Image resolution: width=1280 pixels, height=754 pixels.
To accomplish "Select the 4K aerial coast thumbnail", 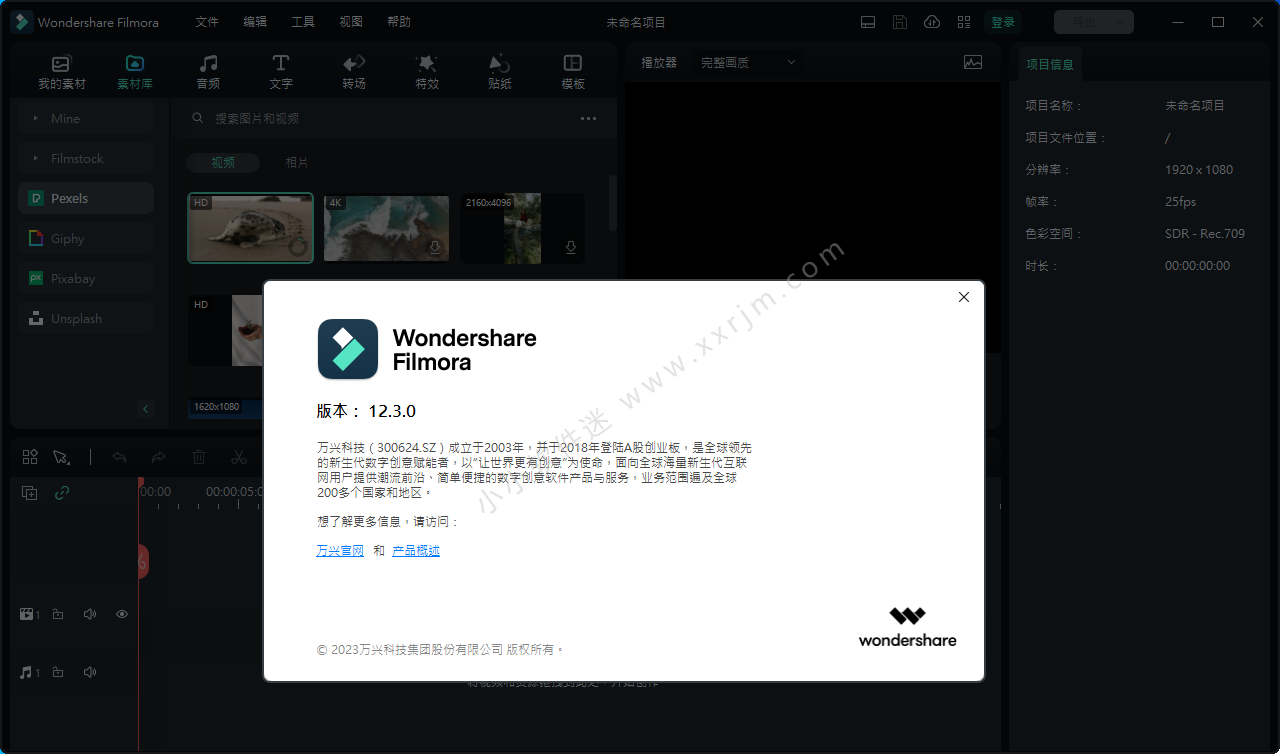I will click(x=387, y=228).
